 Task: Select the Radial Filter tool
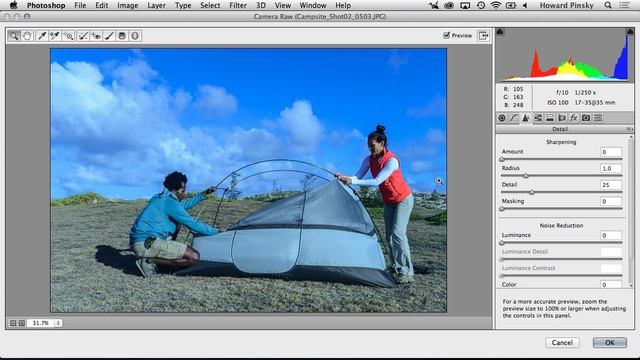135,36
